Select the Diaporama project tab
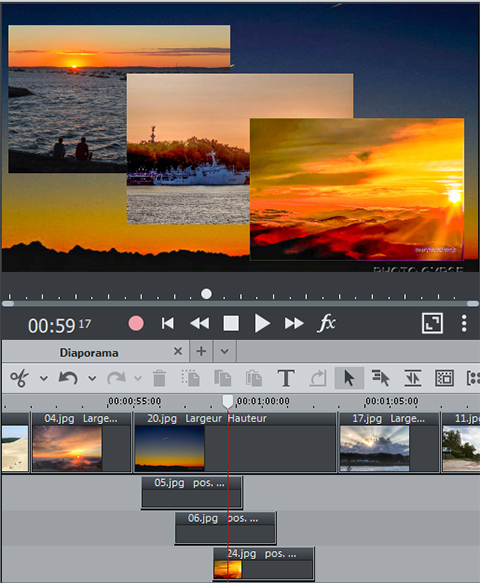 coord(89,352)
